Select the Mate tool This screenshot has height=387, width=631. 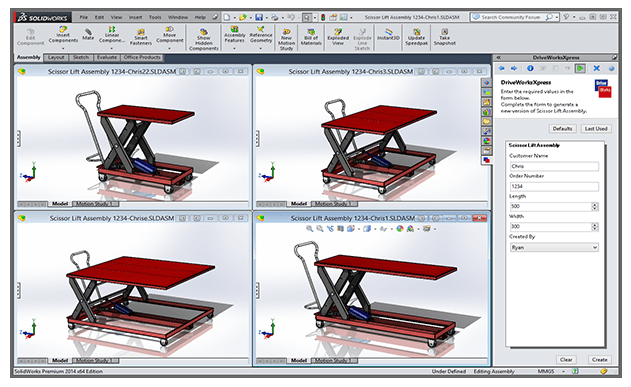click(x=88, y=34)
